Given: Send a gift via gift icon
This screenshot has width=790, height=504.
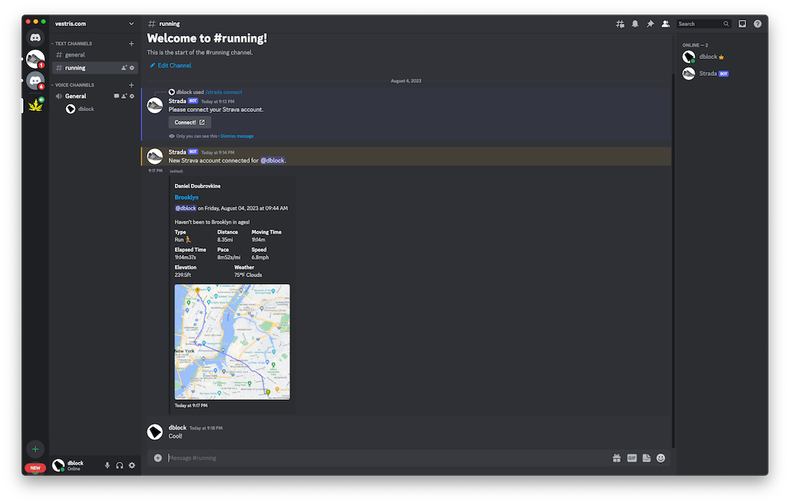Looking at the screenshot, I should pos(617,458).
